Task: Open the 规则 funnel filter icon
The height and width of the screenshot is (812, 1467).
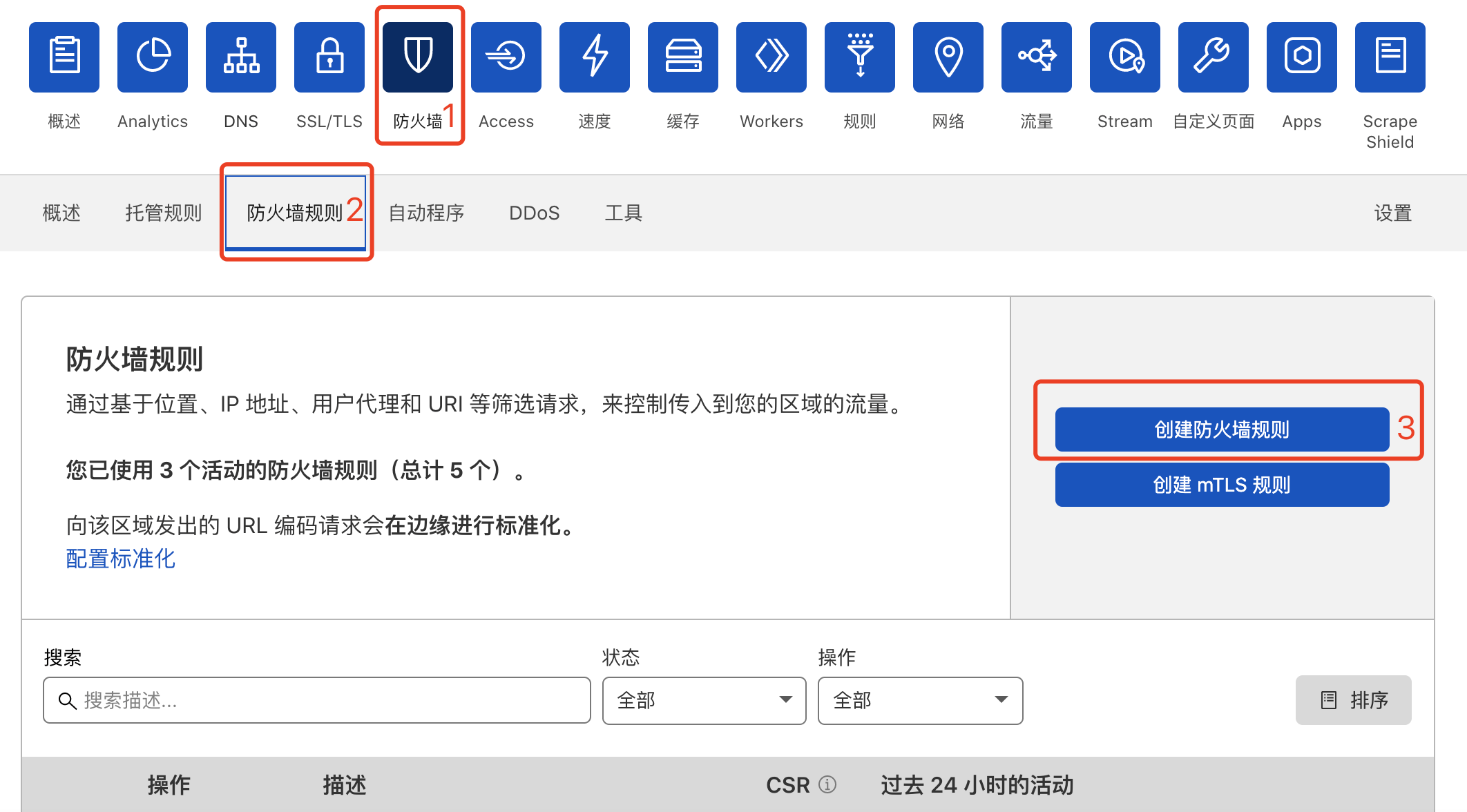Action: point(860,57)
